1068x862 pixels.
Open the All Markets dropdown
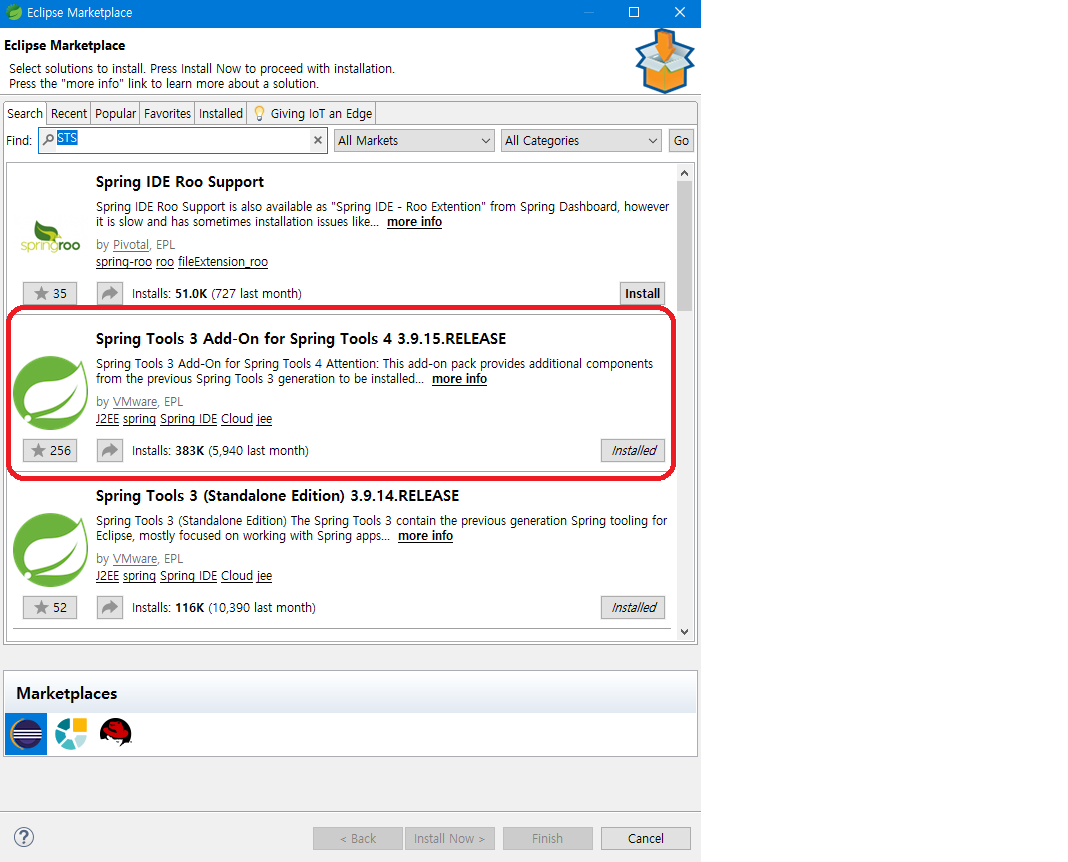tap(414, 140)
